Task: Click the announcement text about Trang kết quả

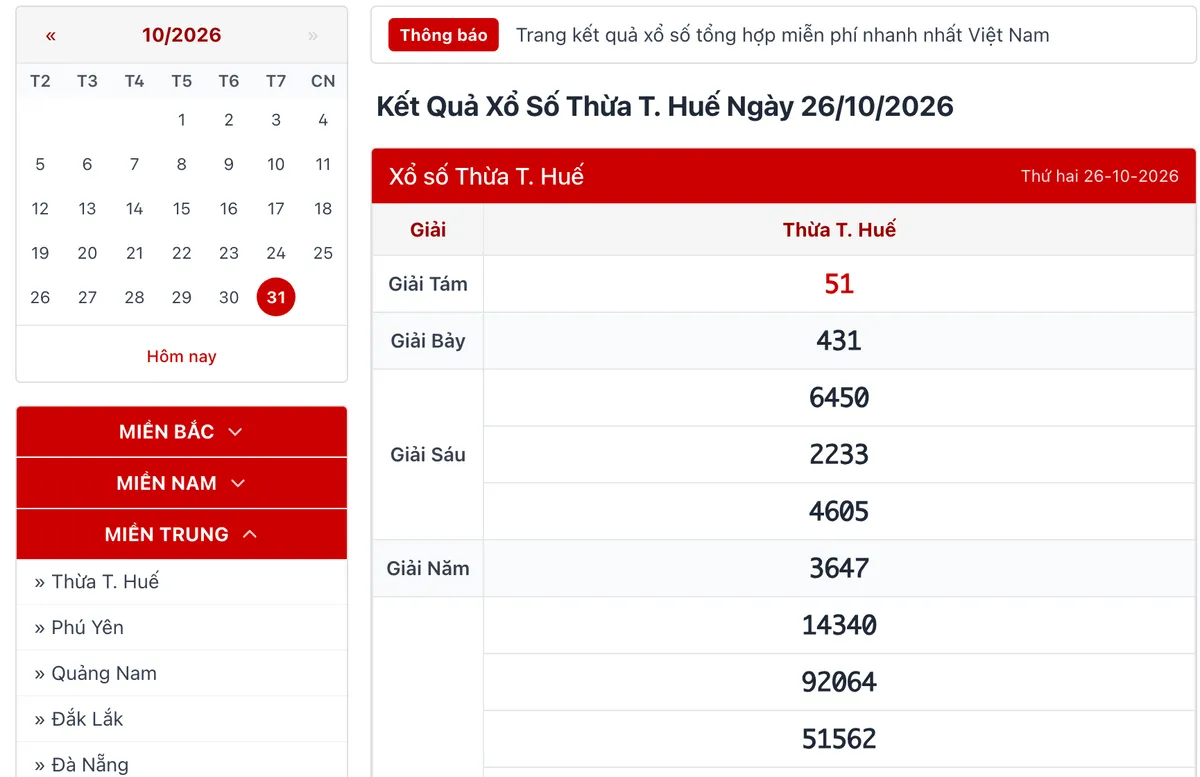Action: tap(783, 36)
